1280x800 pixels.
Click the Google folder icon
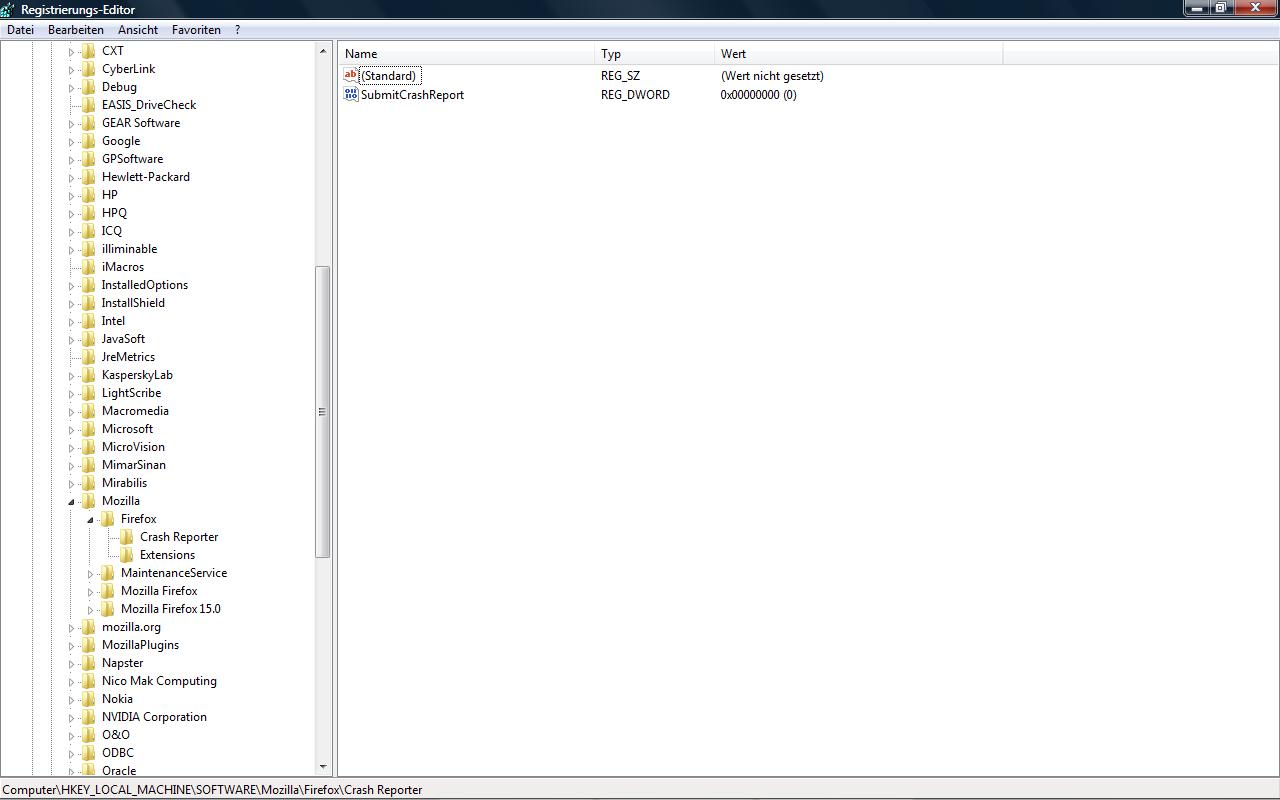click(x=89, y=141)
